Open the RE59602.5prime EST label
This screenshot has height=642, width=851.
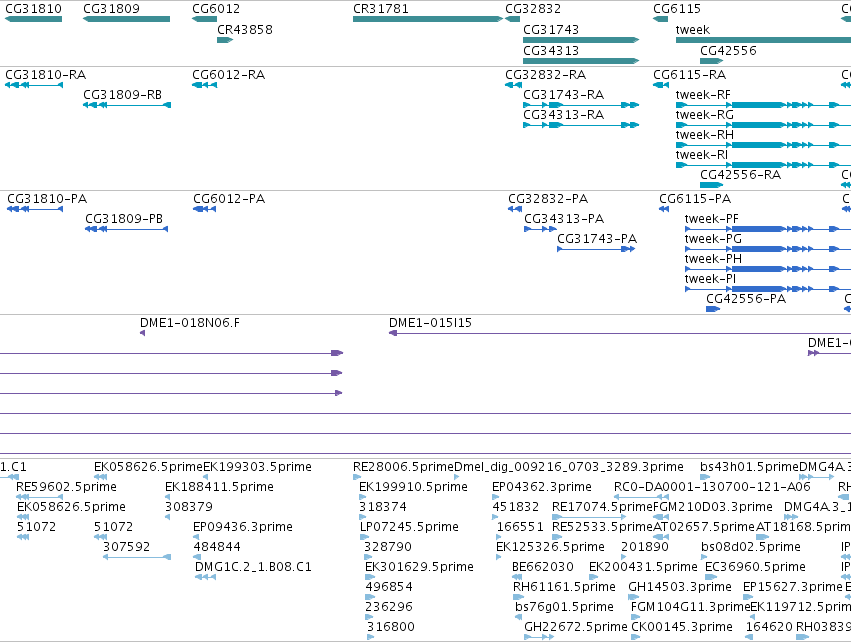66,487
